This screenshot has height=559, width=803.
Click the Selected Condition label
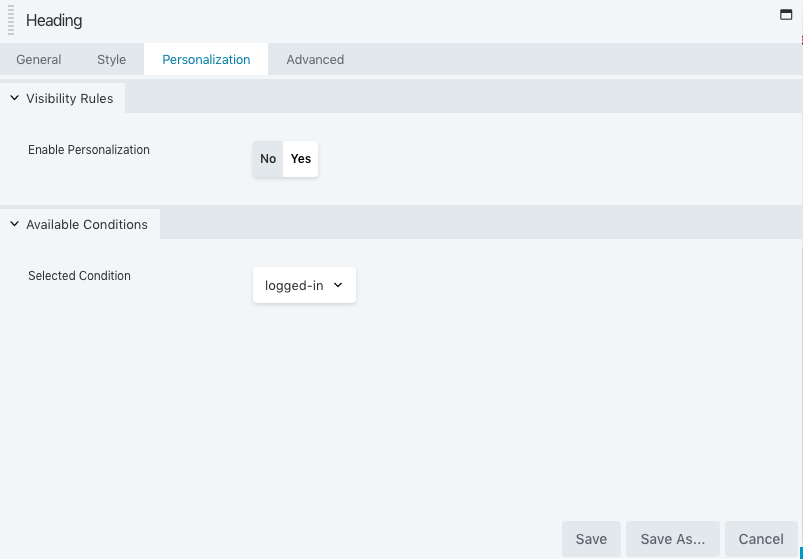[x=79, y=276]
